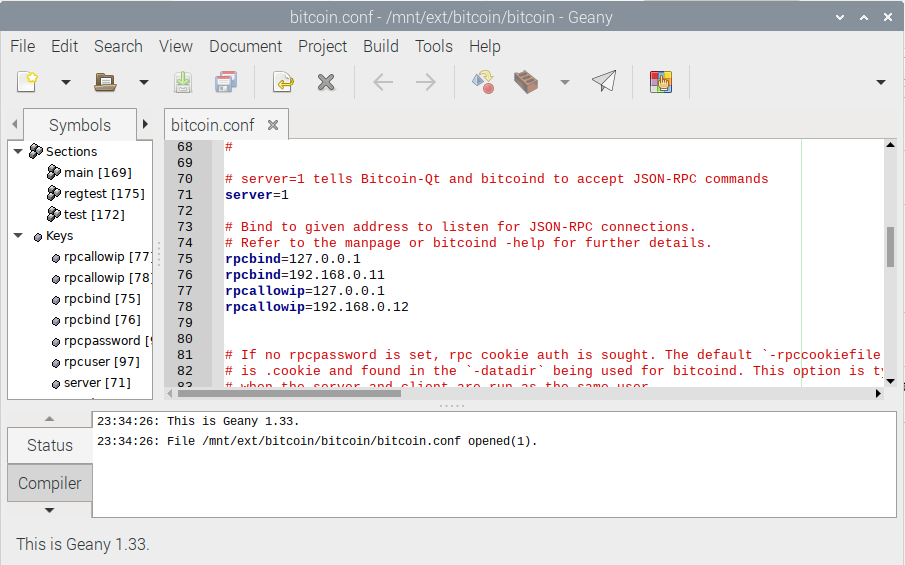Click horizontal scrollbar left arrow
905x565 pixels.
click(x=170, y=394)
